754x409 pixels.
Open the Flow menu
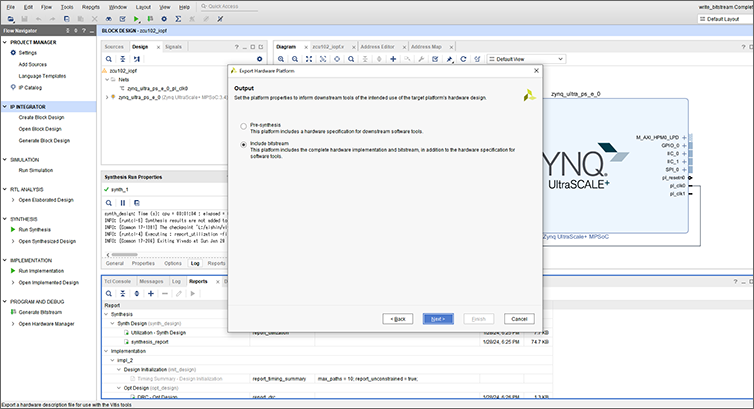click(x=46, y=7)
